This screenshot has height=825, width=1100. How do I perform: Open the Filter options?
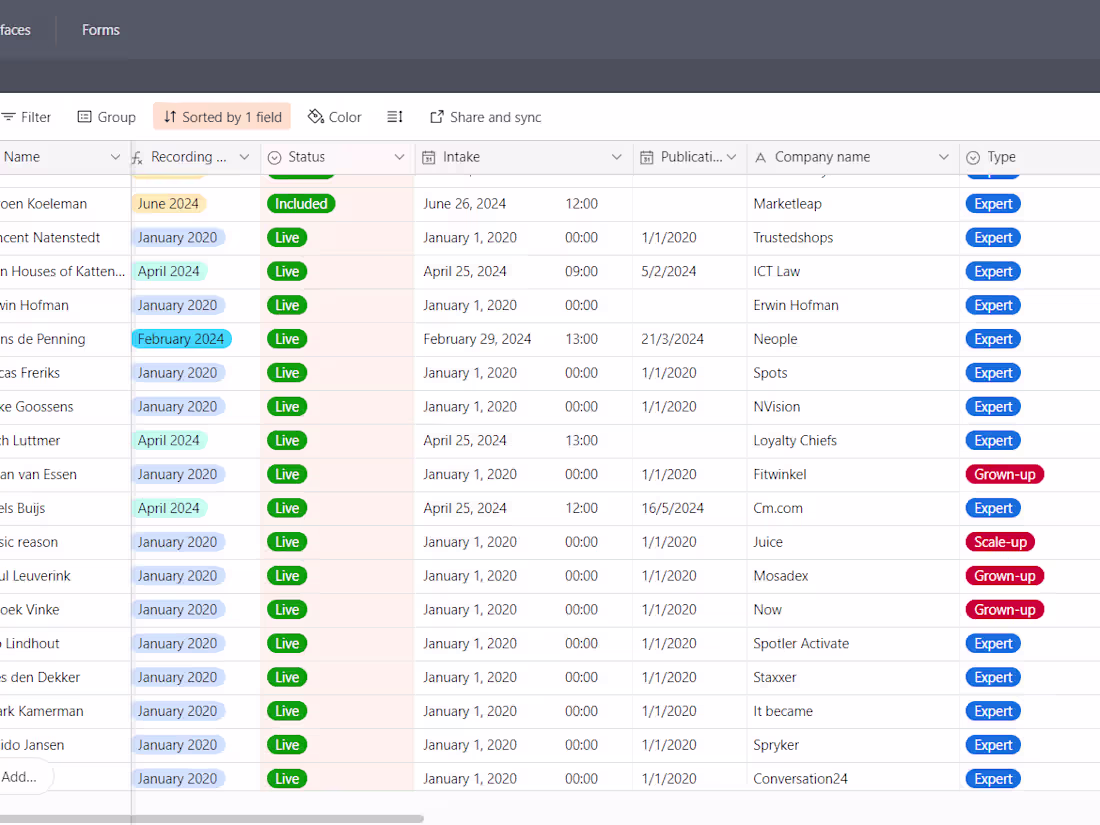tap(26, 117)
